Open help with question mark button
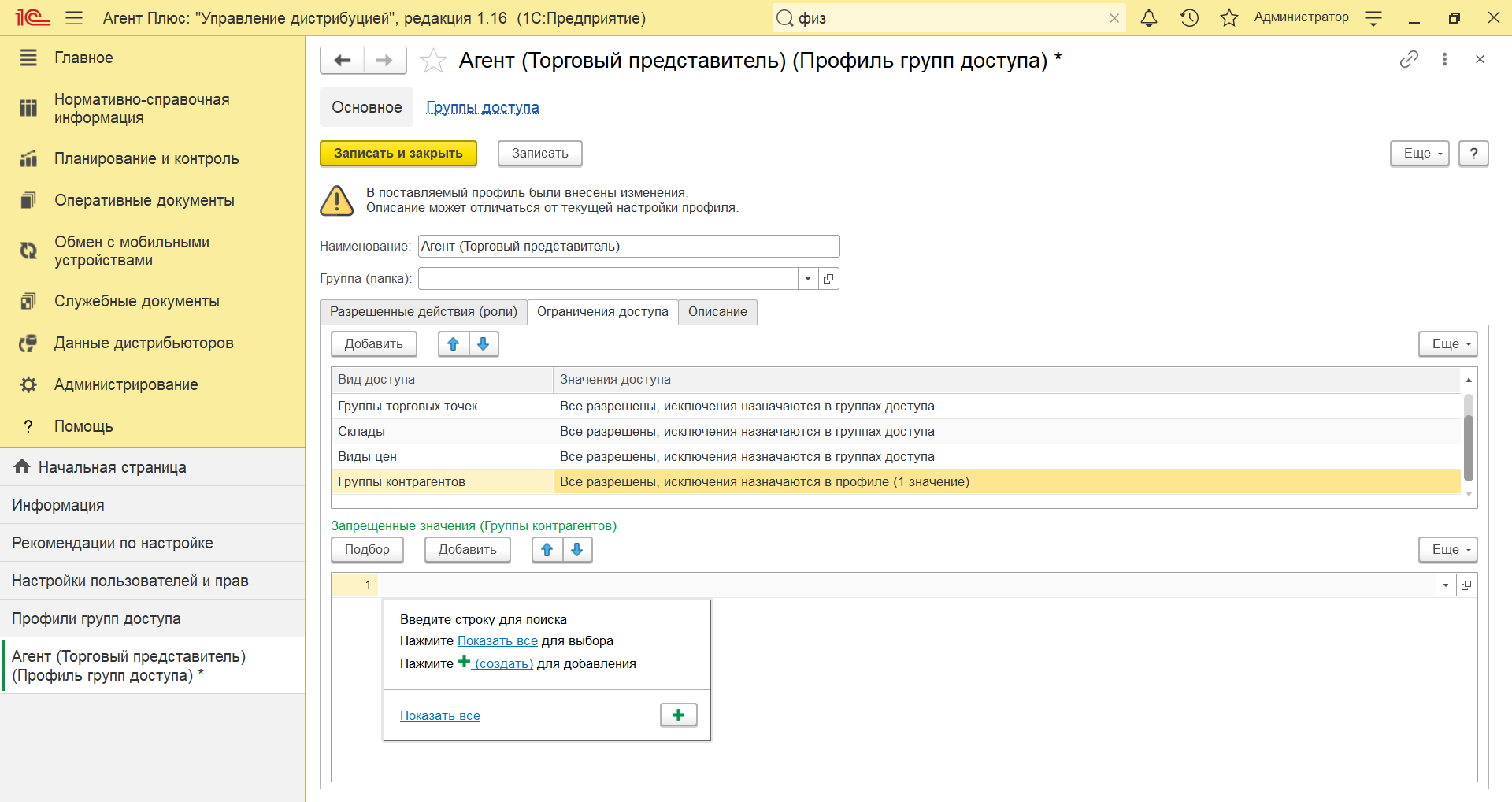Image resolution: width=1512 pixels, height=802 pixels. coord(1473,154)
